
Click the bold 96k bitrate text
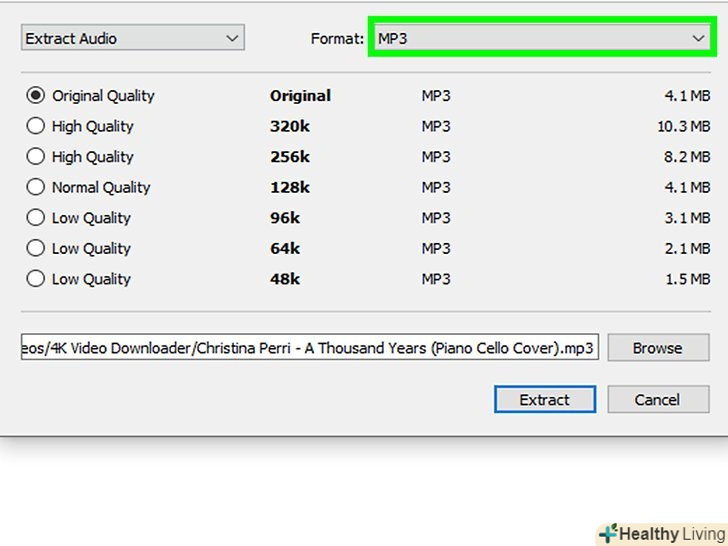[x=285, y=218]
